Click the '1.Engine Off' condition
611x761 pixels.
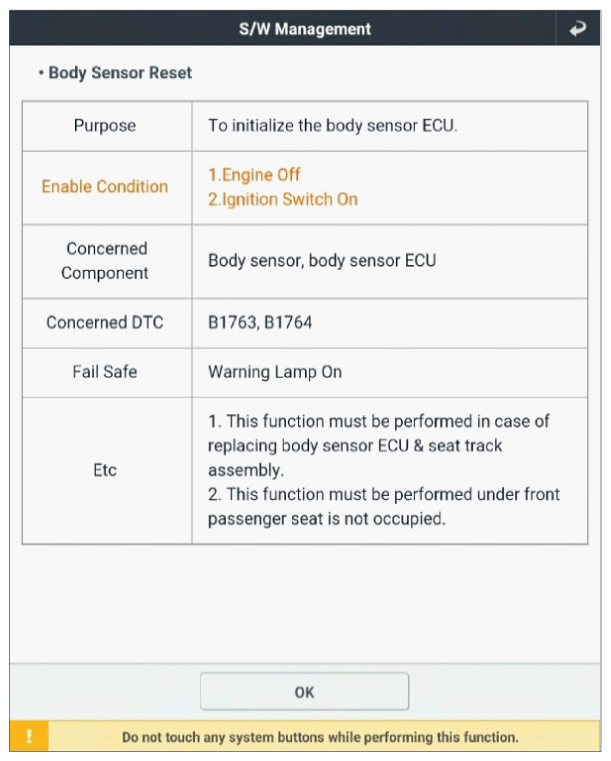[254, 175]
